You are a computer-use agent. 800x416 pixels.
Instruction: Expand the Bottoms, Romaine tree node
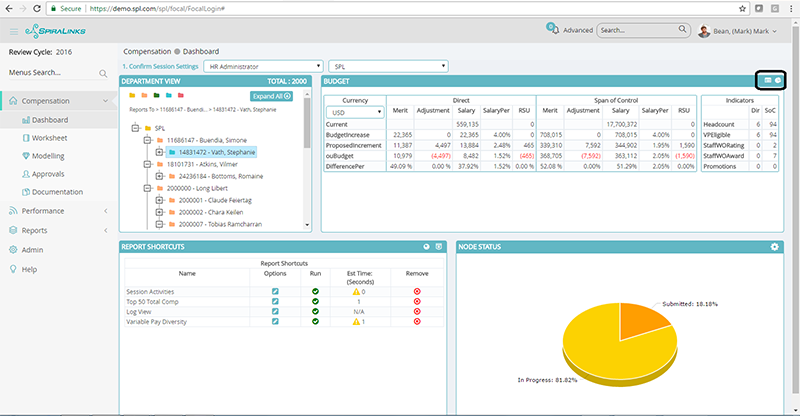(x=158, y=175)
